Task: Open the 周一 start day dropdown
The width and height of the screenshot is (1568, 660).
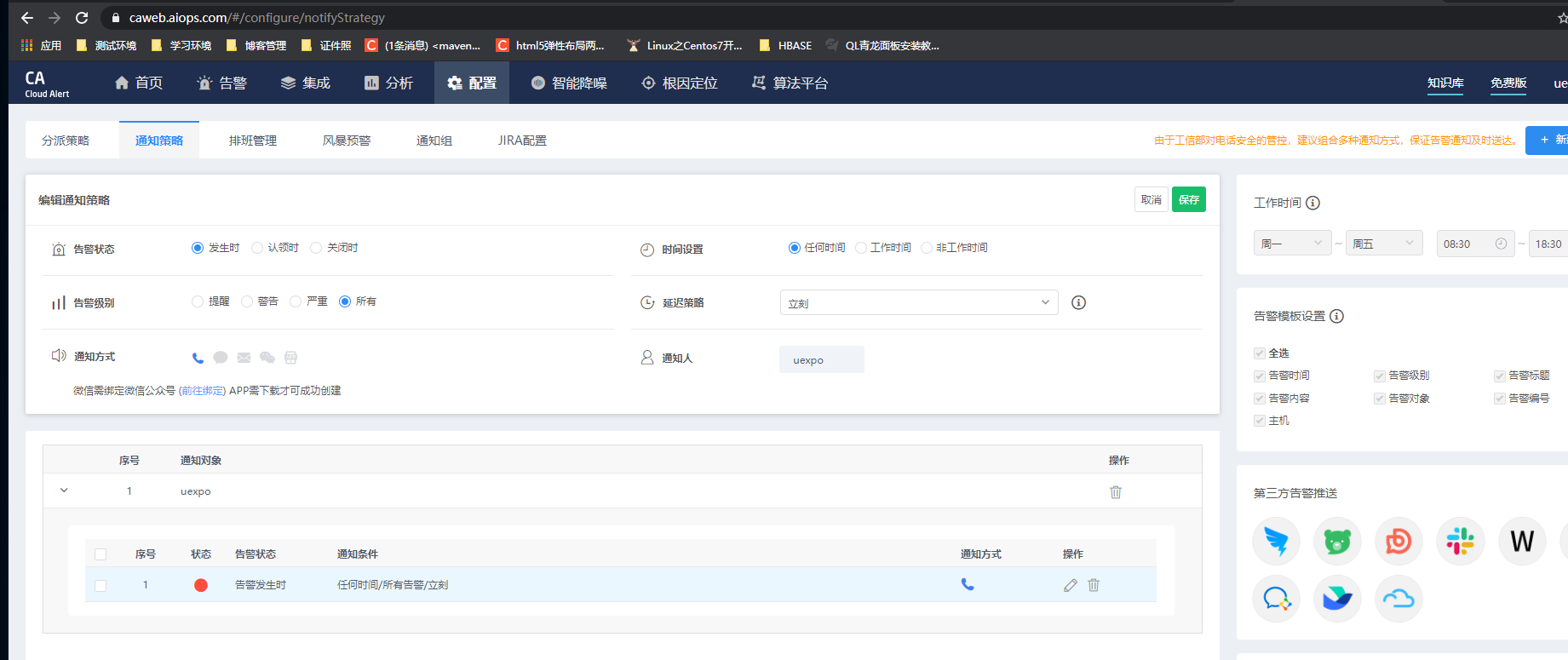Action: pyautogui.click(x=1291, y=244)
